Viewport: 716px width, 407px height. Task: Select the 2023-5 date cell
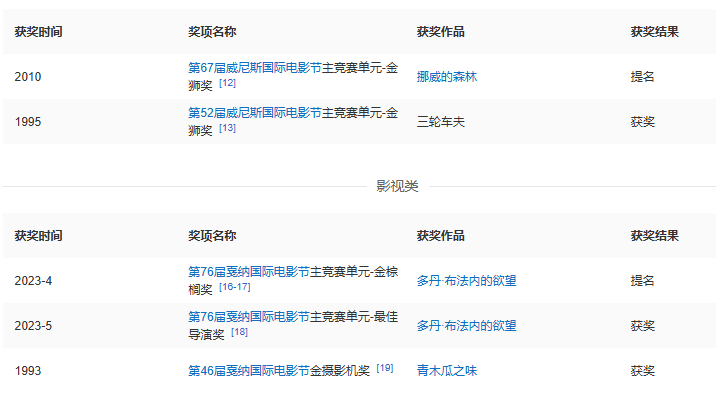pyautogui.click(x=33, y=326)
